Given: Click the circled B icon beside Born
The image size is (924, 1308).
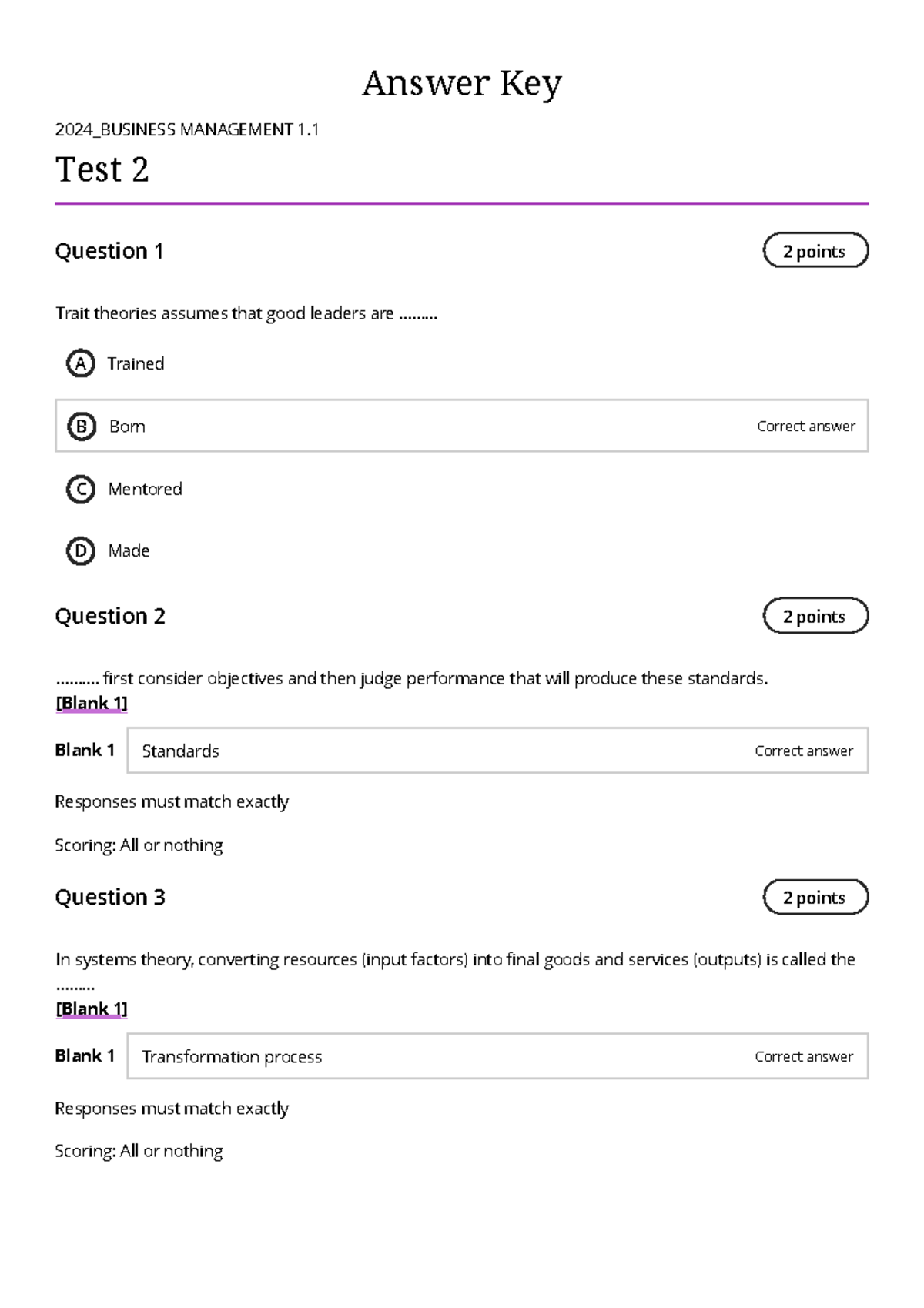Looking at the screenshot, I should 82,427.
